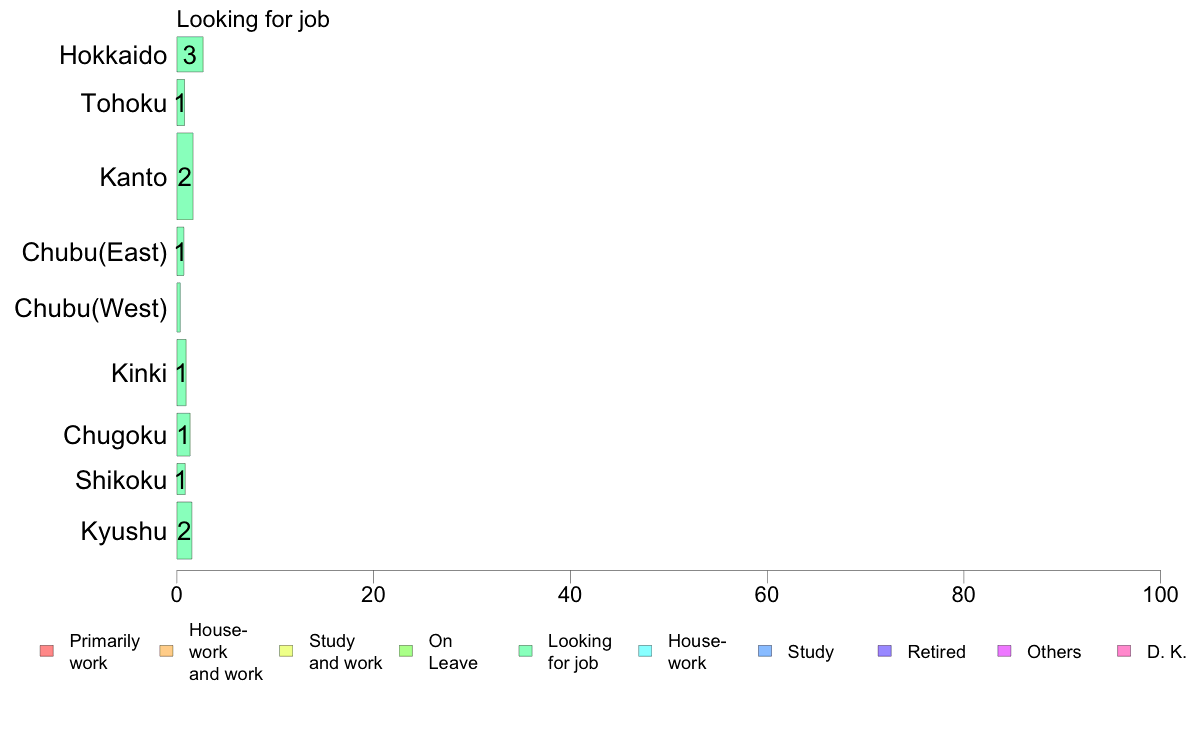Click the Chubu(West) row label
The height and width of the screenshot is (736, 1188).
pos(91,308)
